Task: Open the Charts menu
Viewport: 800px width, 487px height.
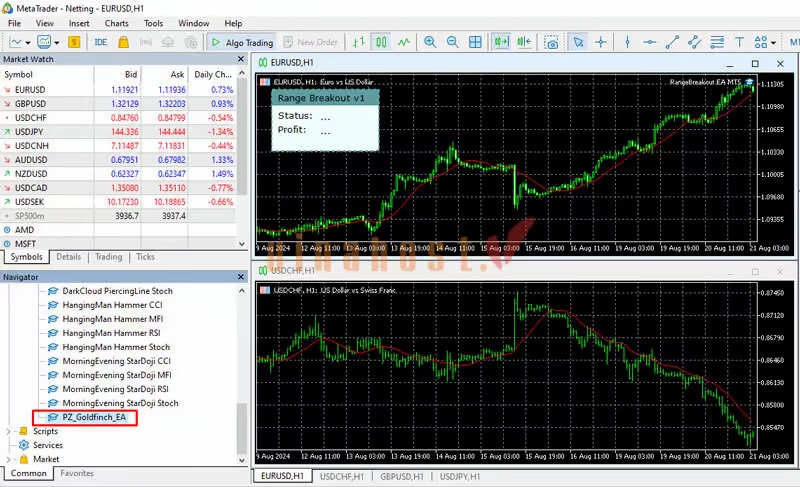Action: 116,23
